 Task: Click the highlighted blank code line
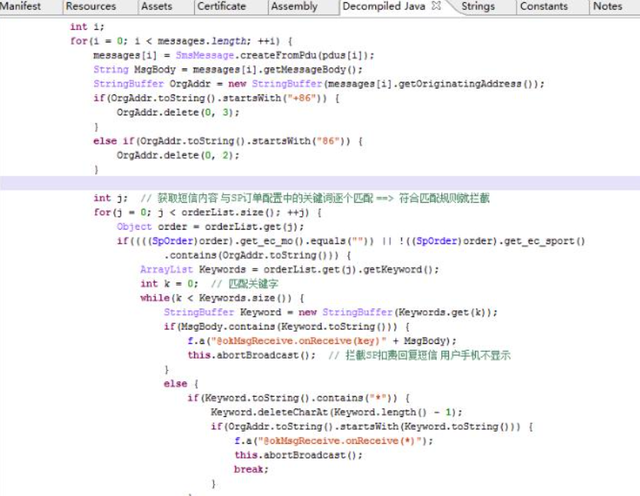point(320,183)
